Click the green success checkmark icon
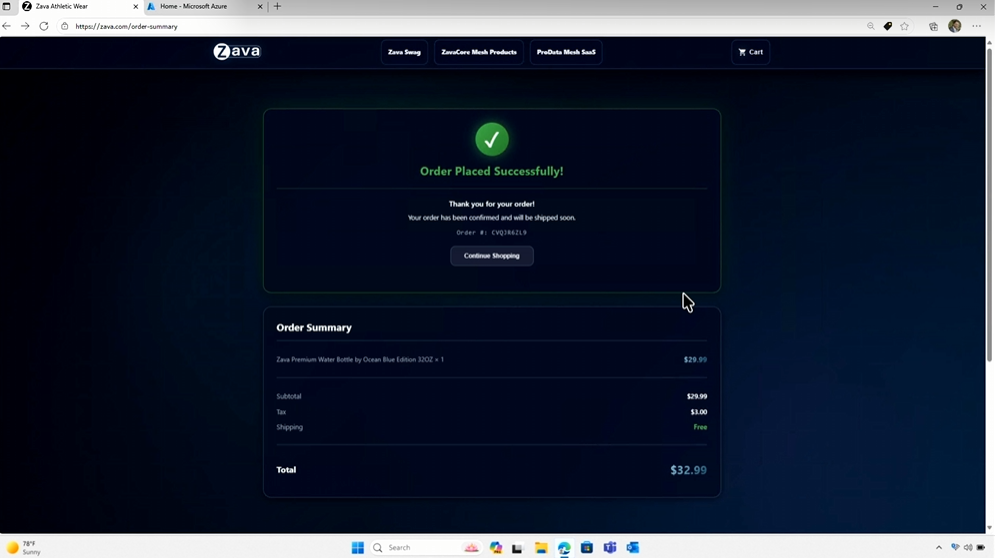 click(x=492, y=140)
